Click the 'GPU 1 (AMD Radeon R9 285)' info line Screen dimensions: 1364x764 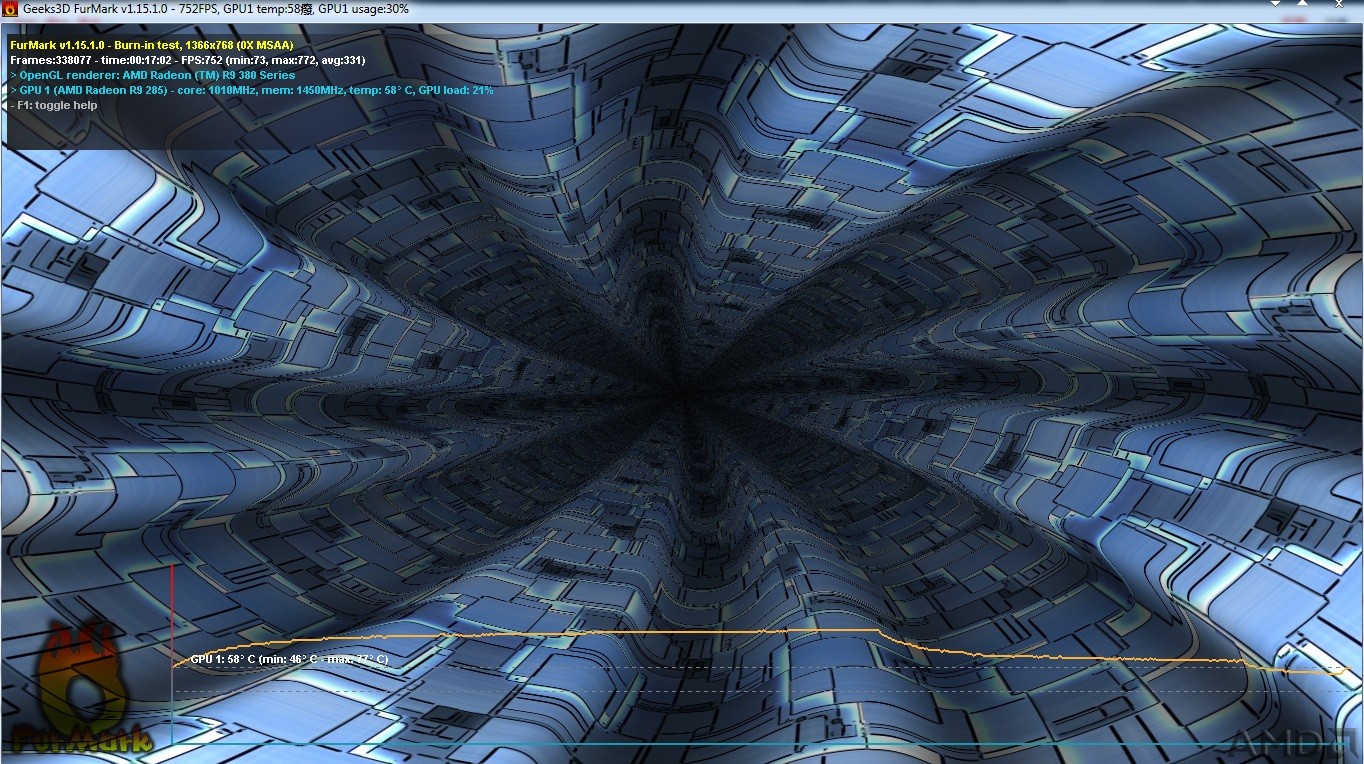click(251, 90)
